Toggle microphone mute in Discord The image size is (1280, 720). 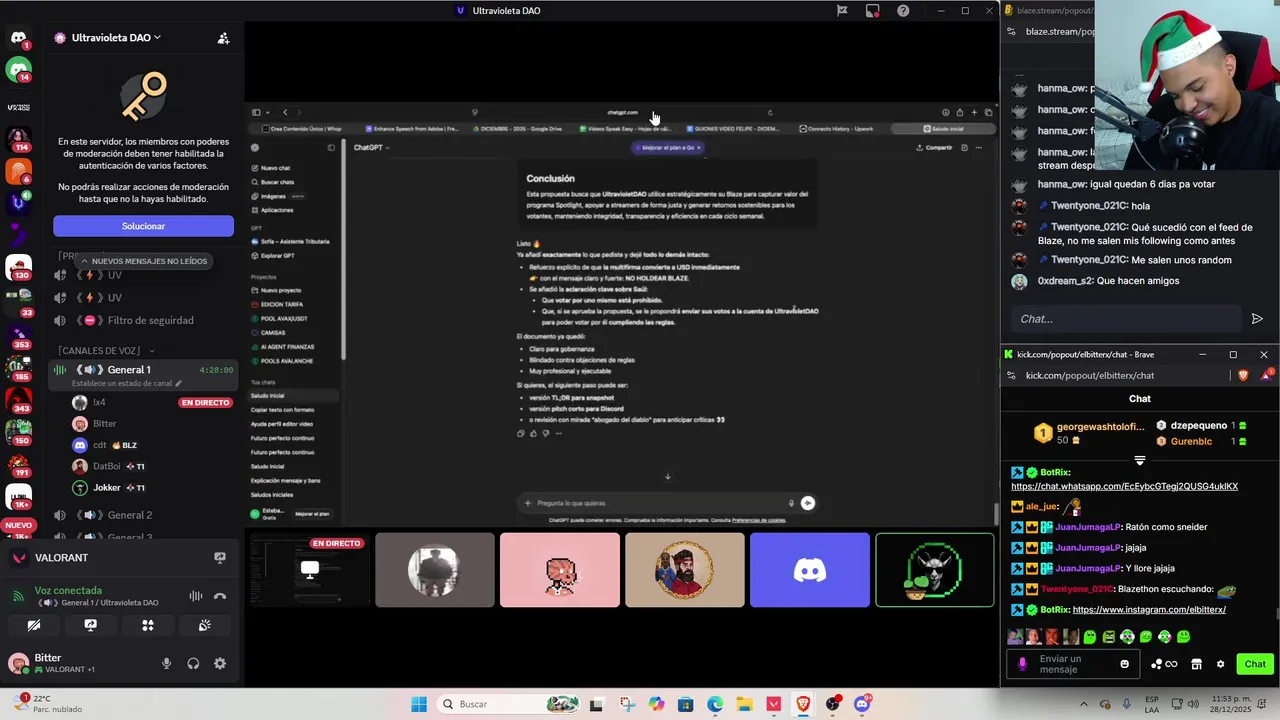pos(166,663)
